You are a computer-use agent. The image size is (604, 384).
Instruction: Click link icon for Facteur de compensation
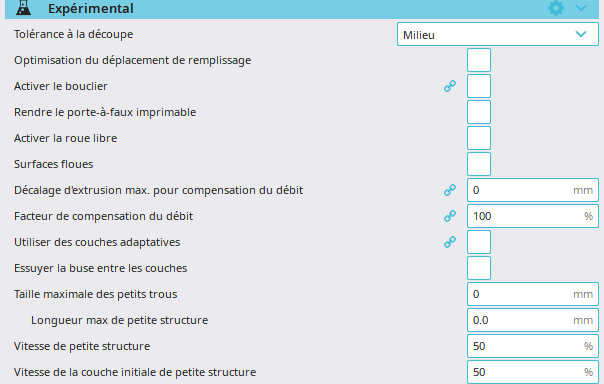450,216
